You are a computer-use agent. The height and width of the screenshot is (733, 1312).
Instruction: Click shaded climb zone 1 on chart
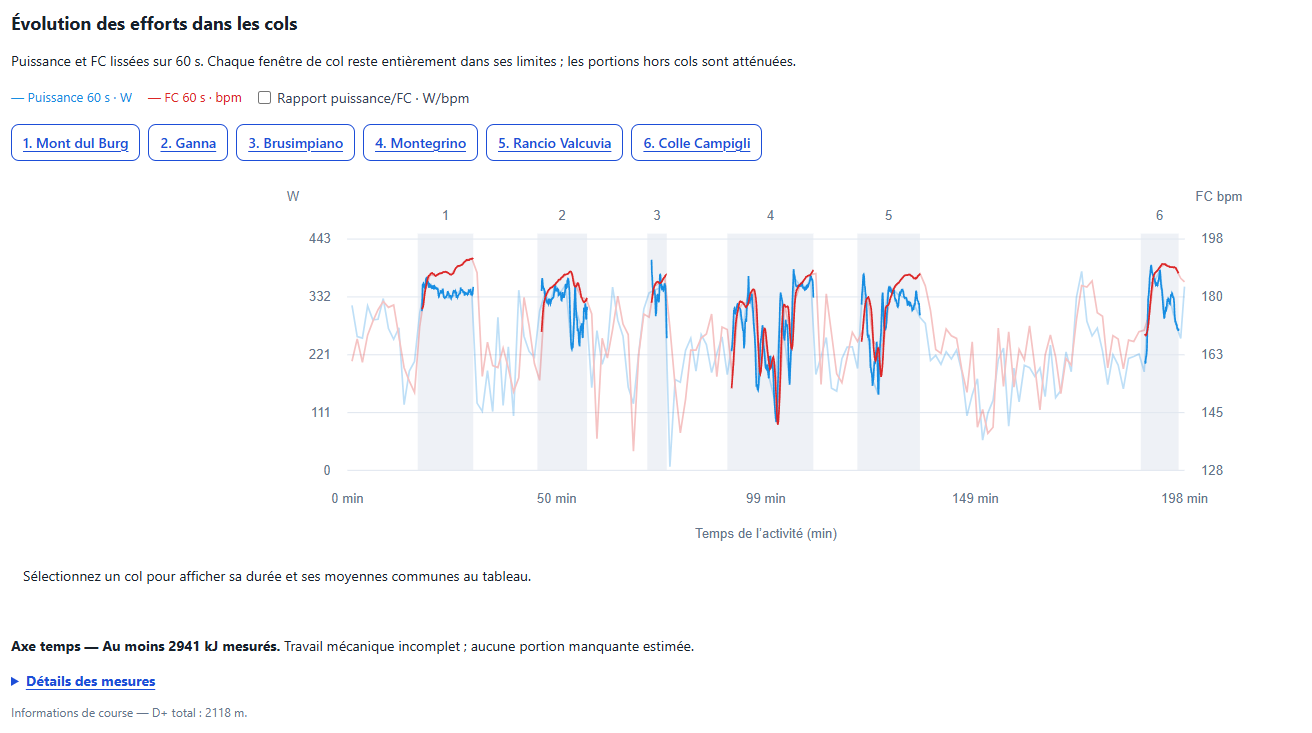tap(445, 352)
